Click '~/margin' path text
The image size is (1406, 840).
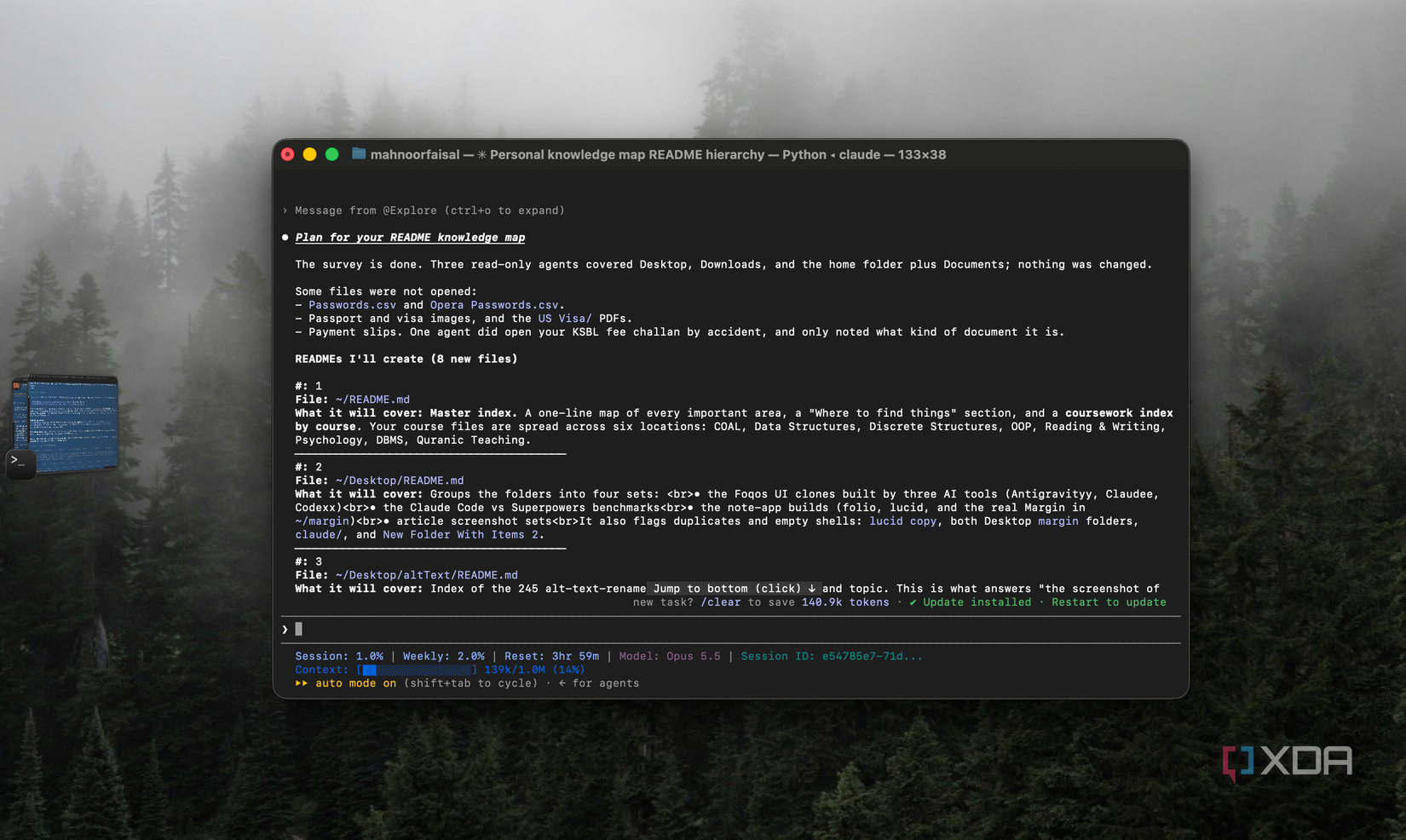click(x=322, y=521)
